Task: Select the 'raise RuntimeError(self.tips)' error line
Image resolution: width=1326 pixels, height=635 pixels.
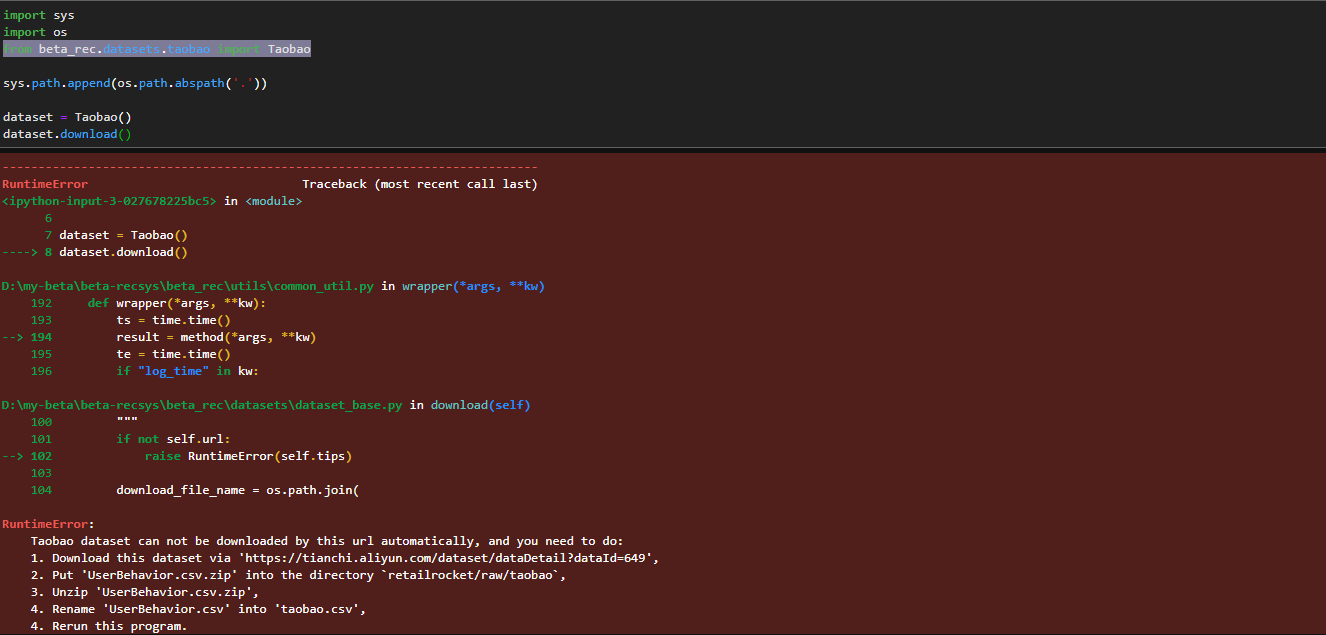Action: (246, 455)
